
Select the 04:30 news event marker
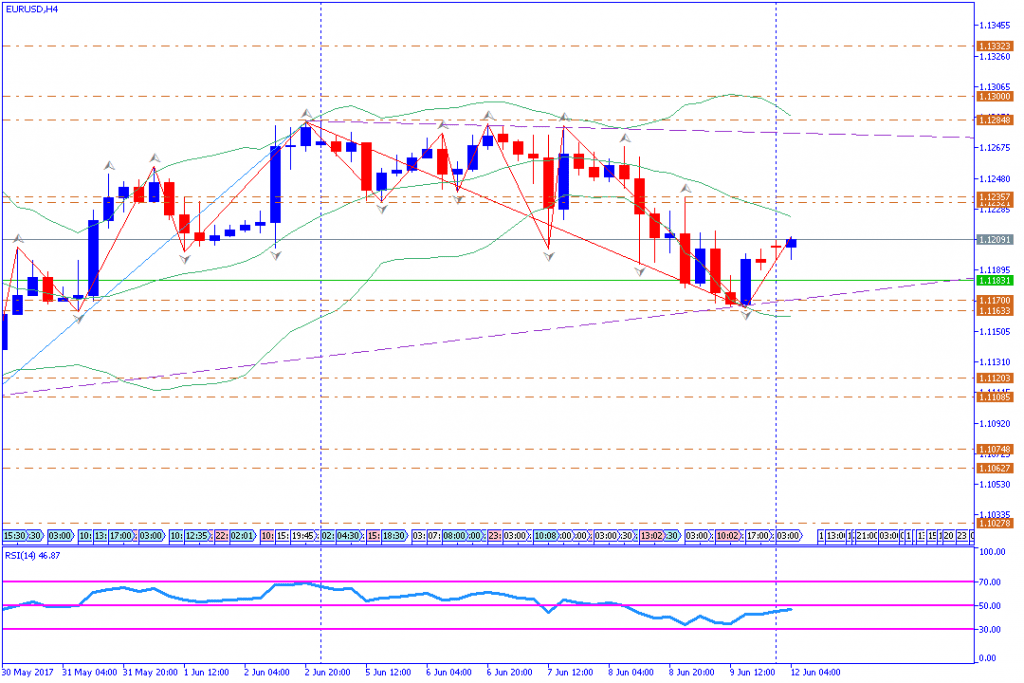[349, 536]
